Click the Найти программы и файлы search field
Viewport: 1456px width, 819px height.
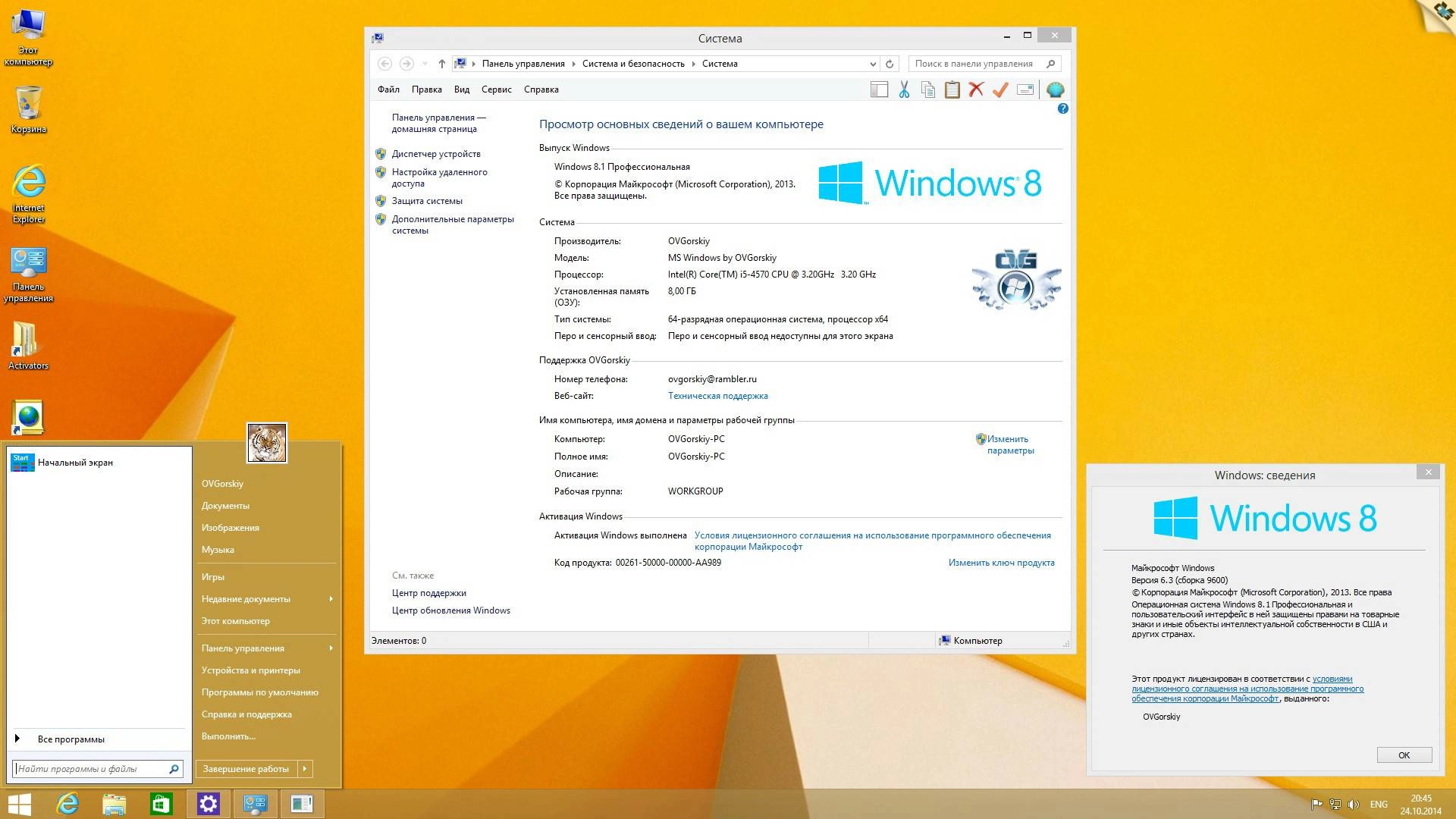pos(91,768)
